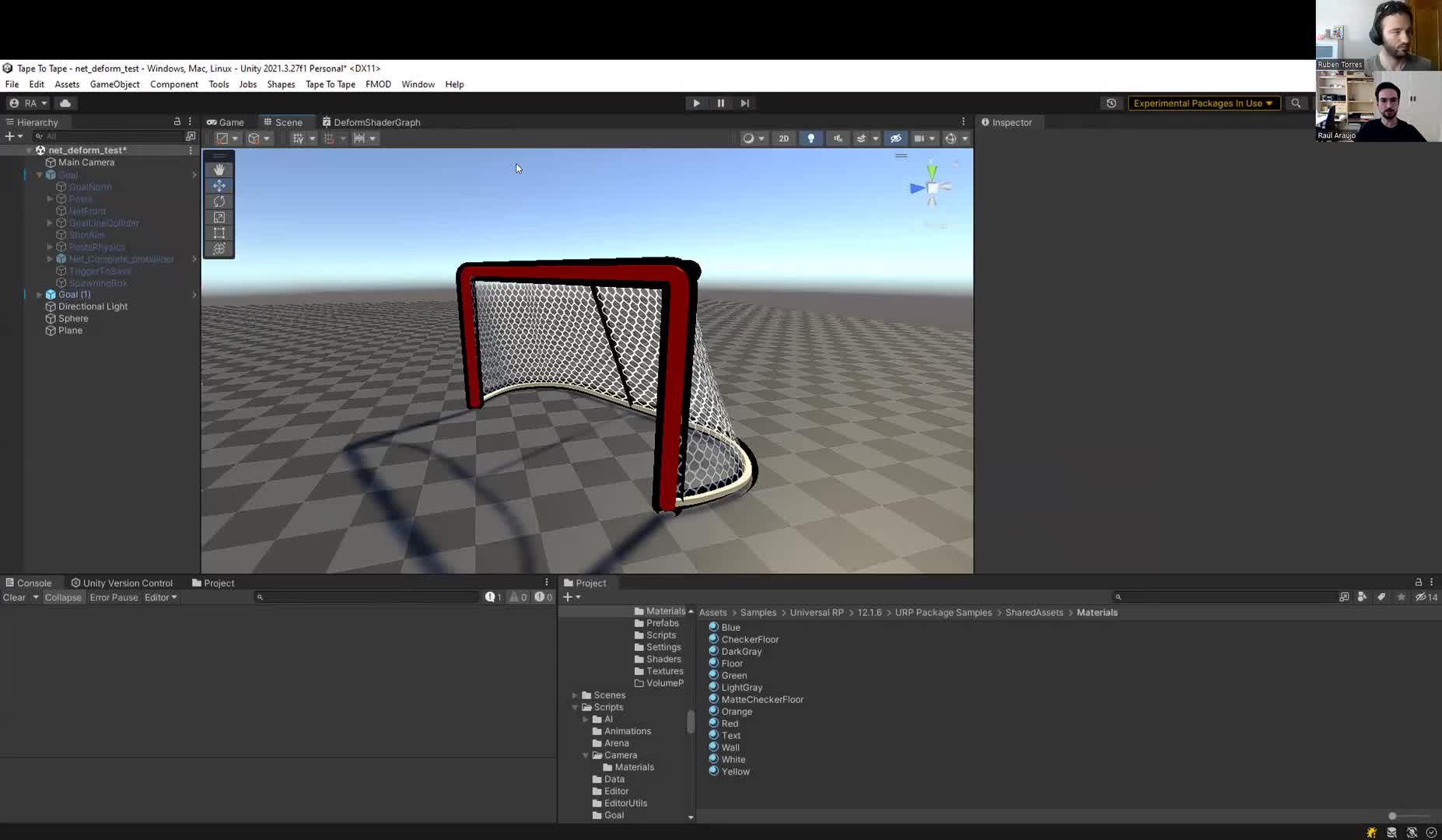This screenshot has width=1442, height=840.
Task: Click the Unity cloud icon near the account button
Action: tap(65, 102)
